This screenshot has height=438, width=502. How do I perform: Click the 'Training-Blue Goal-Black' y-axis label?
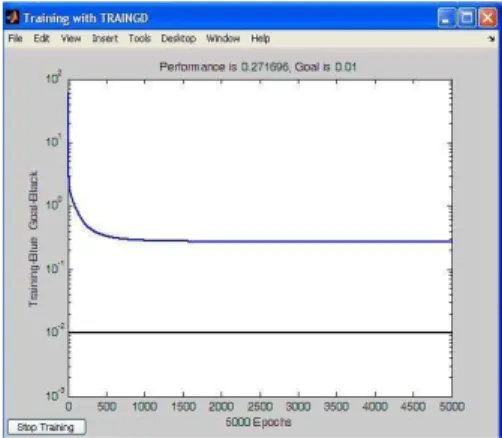point(33,239)
